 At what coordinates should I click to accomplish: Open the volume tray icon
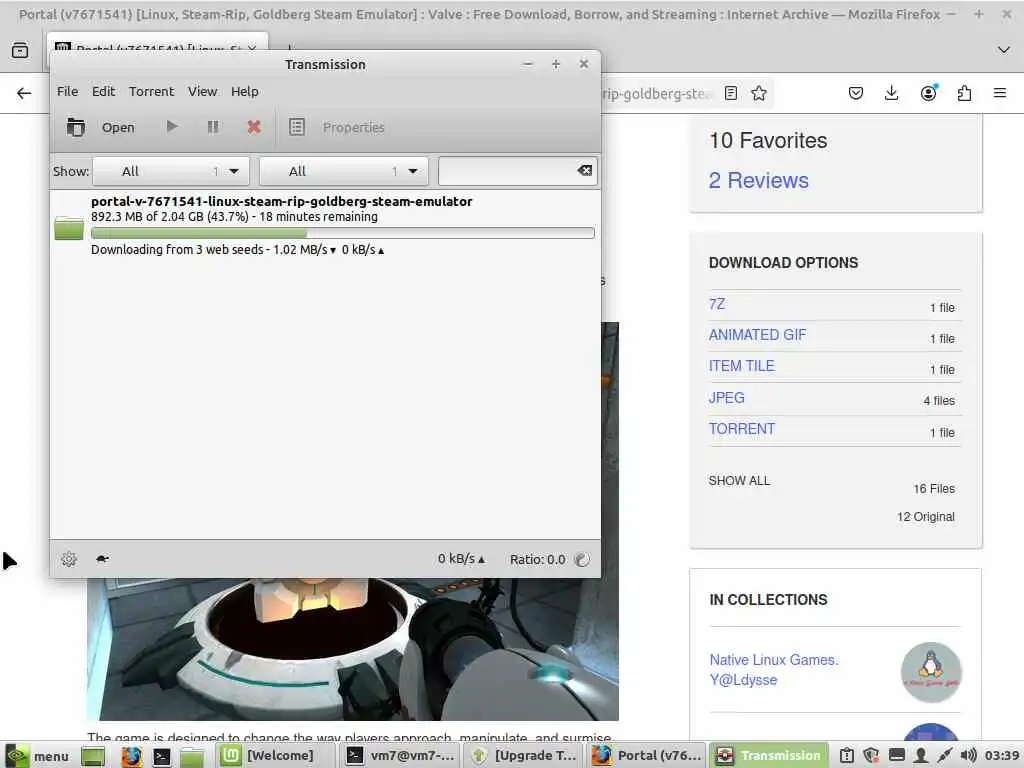(968, 756)
